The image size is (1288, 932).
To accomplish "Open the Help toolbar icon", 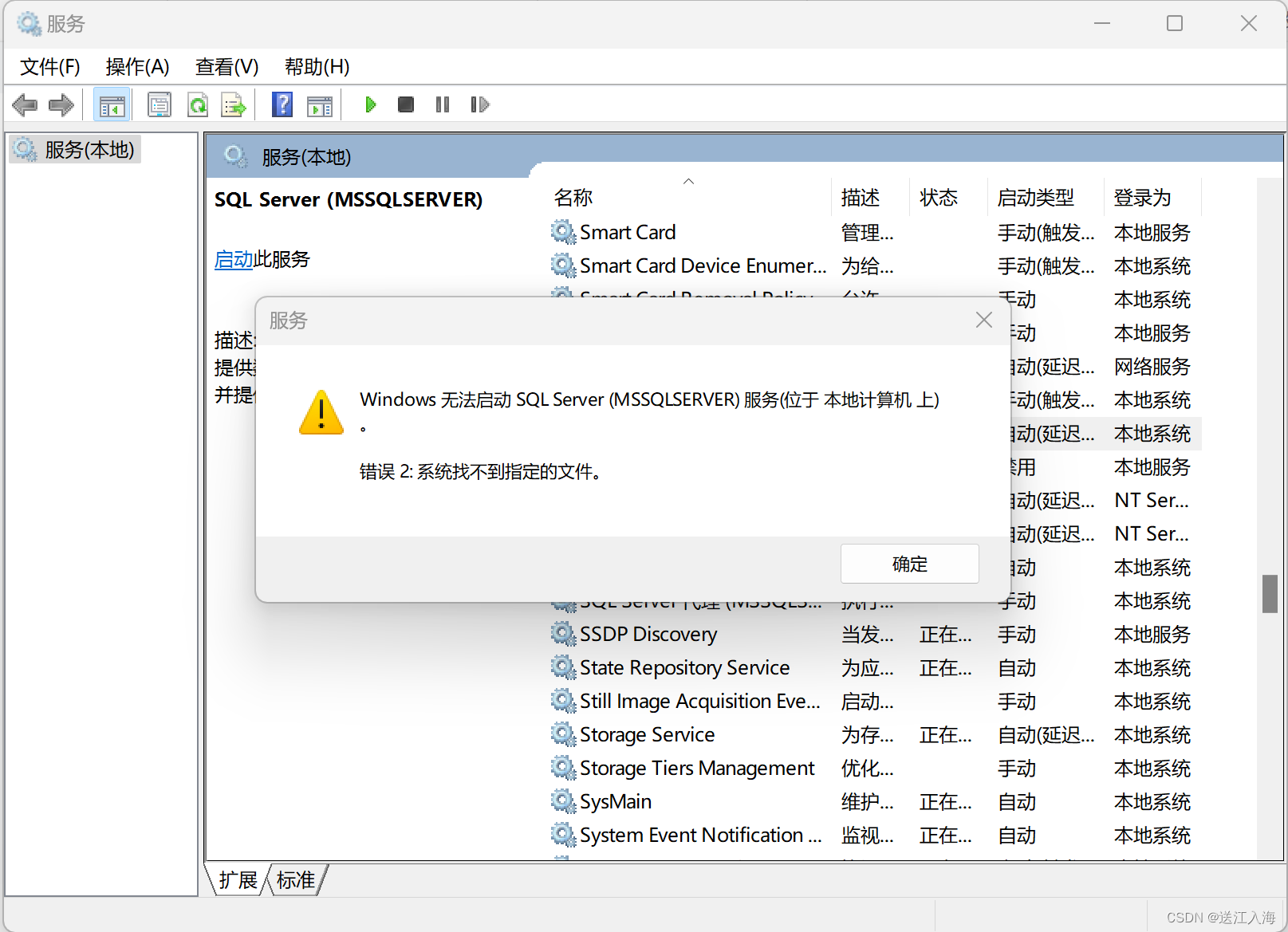I will (282, 104).
